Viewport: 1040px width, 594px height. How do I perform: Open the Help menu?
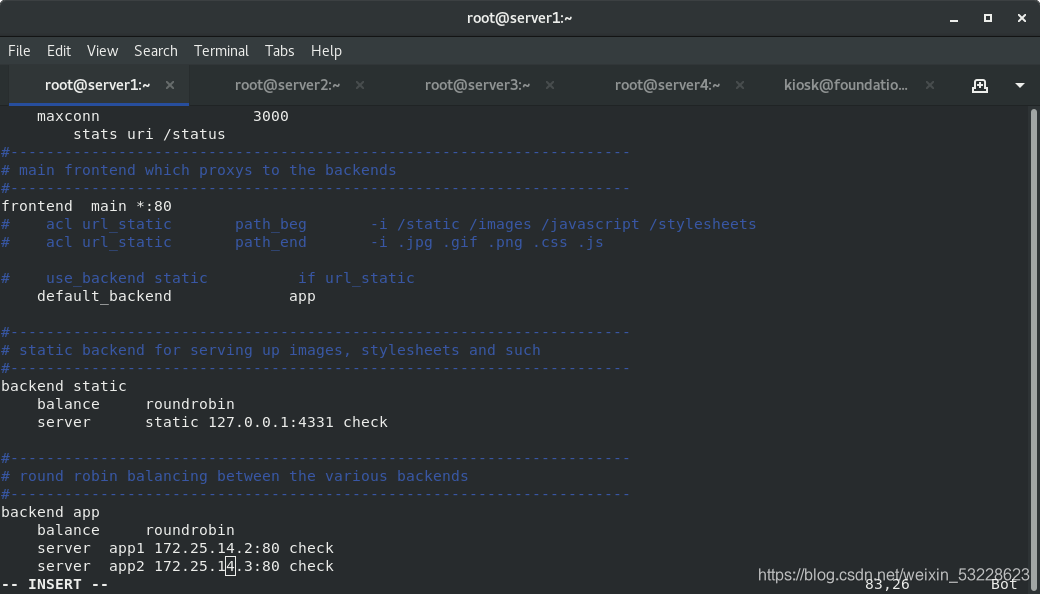coord(326,51)
